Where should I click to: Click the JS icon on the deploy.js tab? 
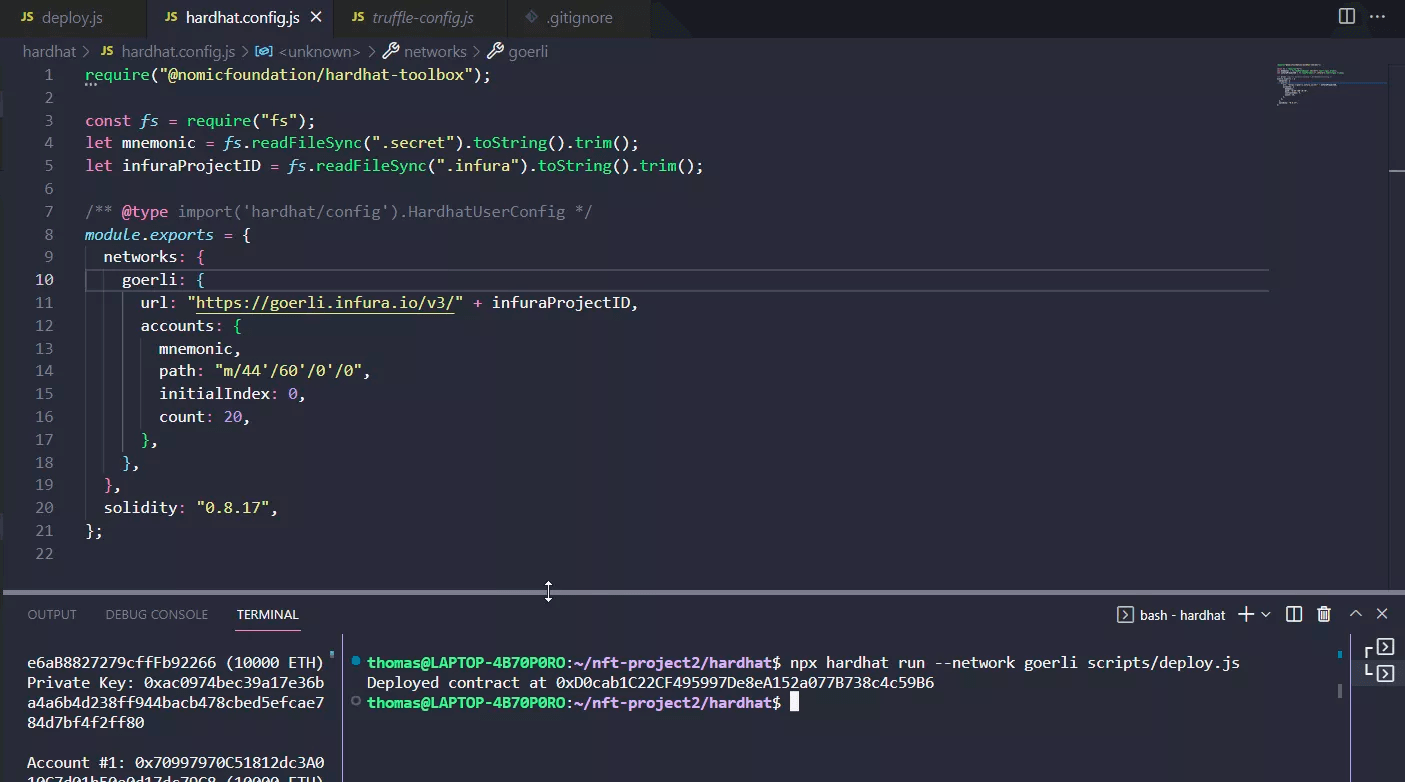click(27, 18)
